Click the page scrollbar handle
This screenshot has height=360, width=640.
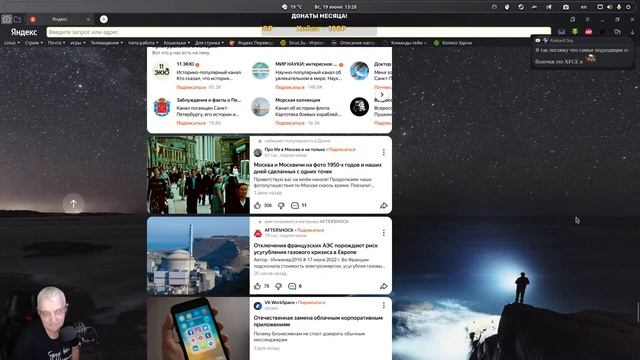[638, 311]
